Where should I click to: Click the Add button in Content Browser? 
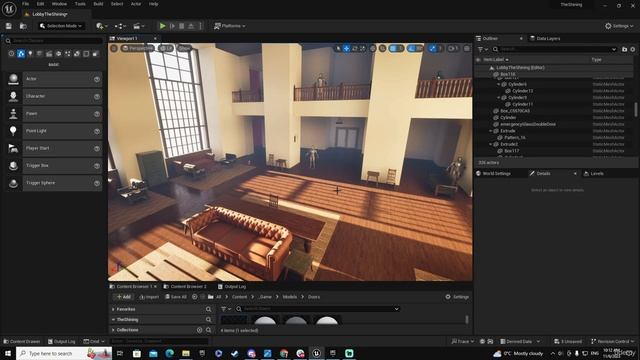click(x=123, y=297)
